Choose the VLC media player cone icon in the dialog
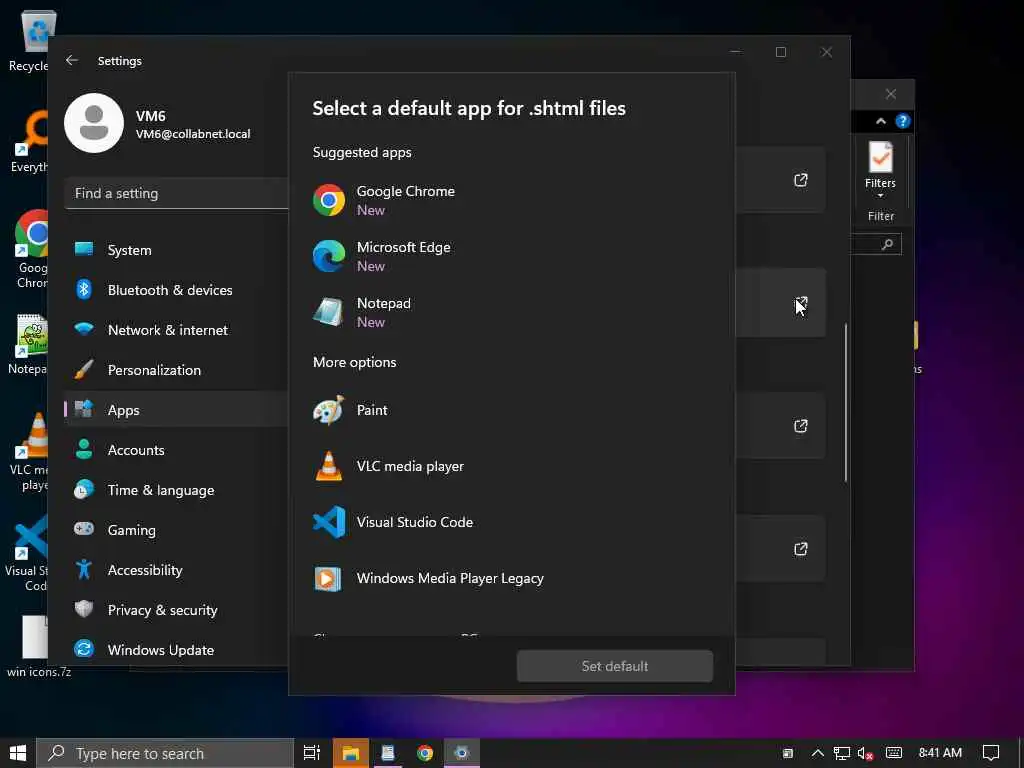Image resolution: width=1024 pixels, height=768 pixels. pyautogui.click(x=328, y=466)
